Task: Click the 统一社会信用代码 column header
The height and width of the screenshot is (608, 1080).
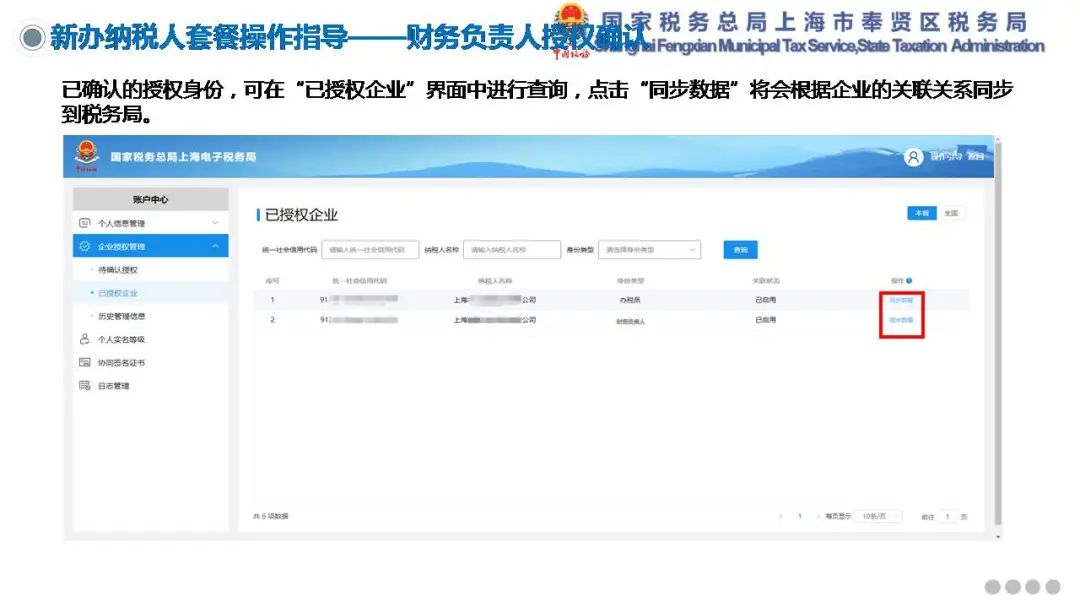Action: 360,281
